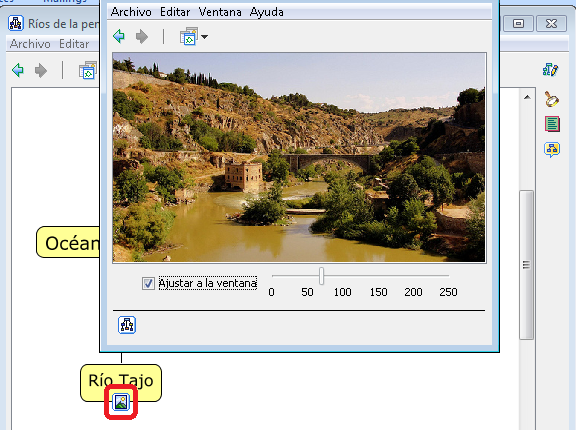The image size is (576, 430).
Task: Open the Ventana menu
Action: 220,12
